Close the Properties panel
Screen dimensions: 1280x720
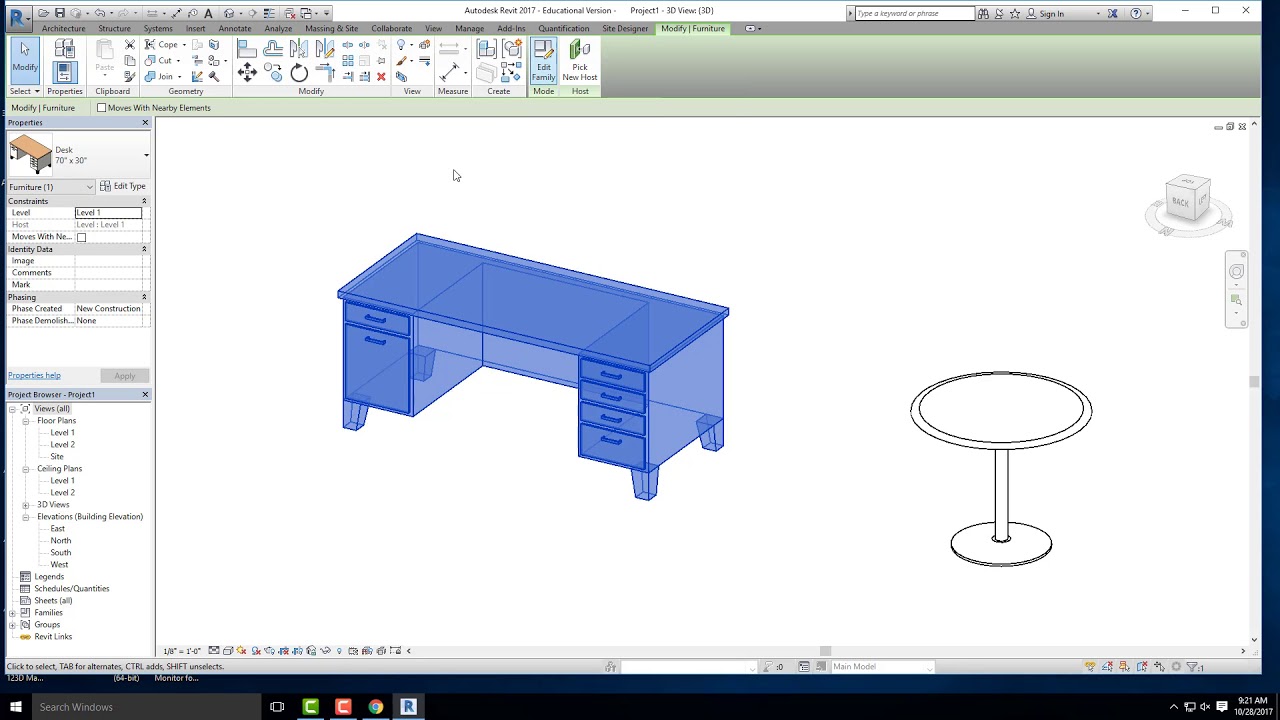point(145,123)
